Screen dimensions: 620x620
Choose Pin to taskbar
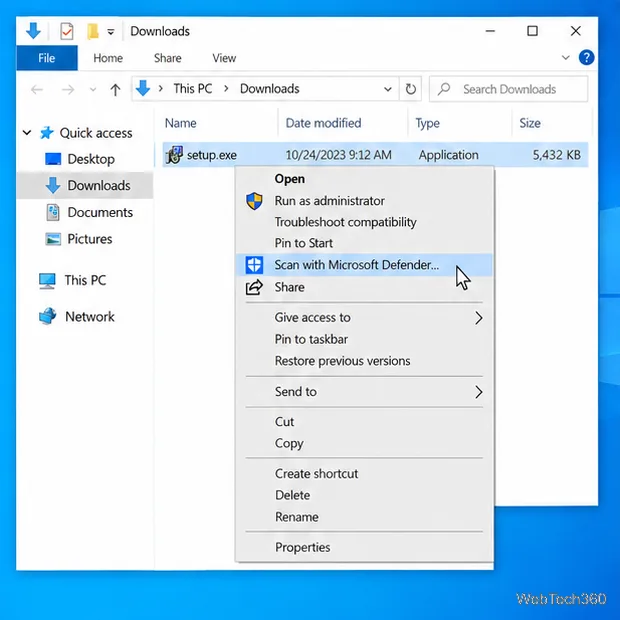coord(364,339)
